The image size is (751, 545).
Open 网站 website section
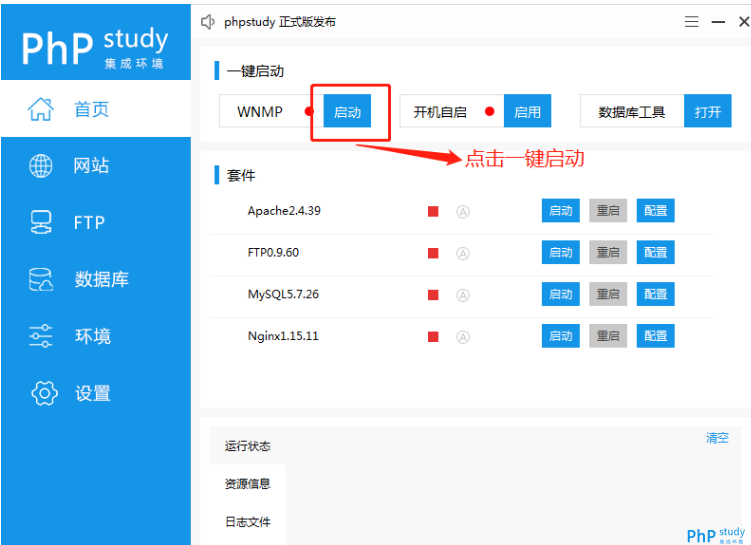96,166
